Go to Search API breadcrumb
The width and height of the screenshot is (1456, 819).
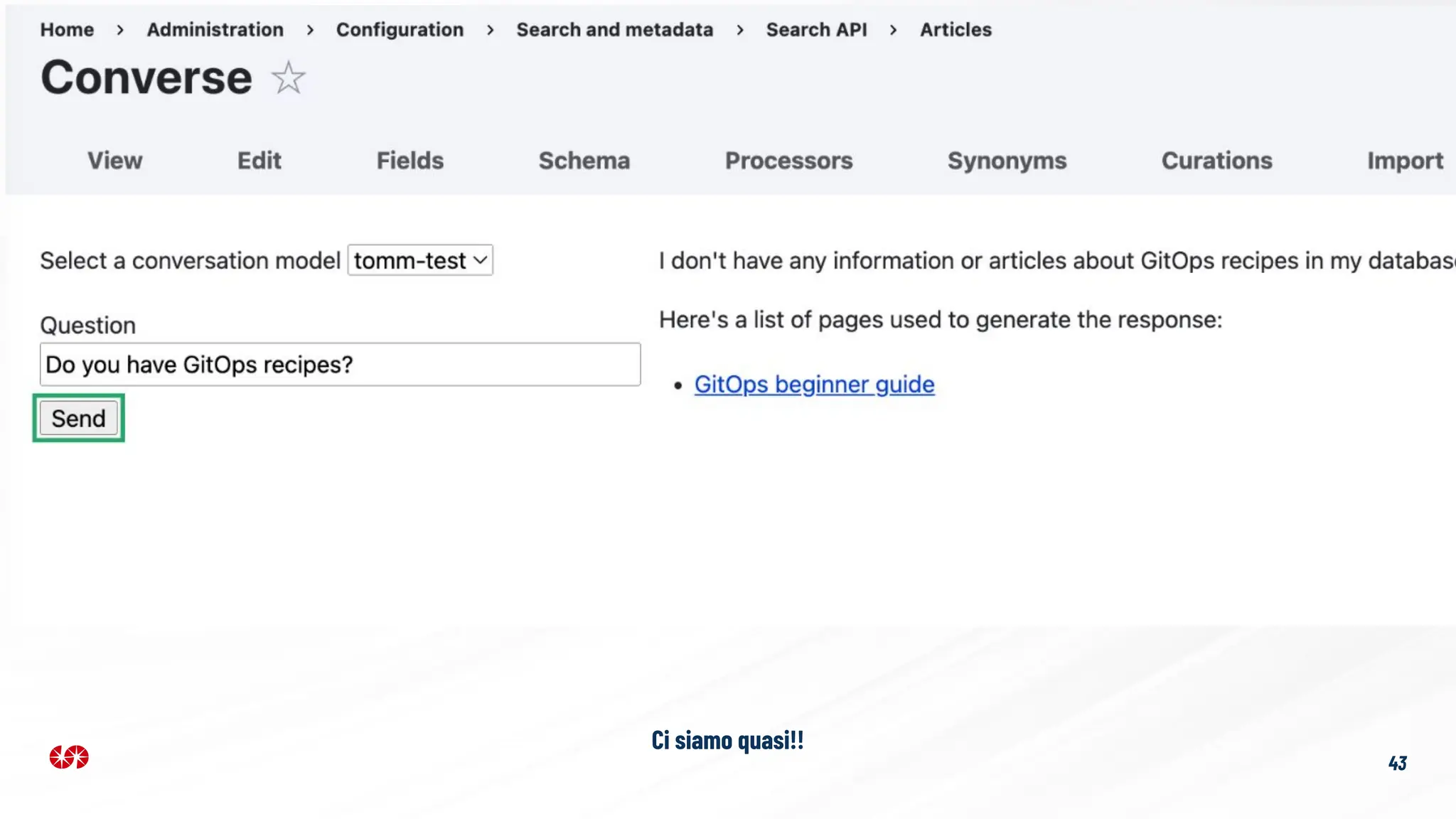tap(816, 30)
